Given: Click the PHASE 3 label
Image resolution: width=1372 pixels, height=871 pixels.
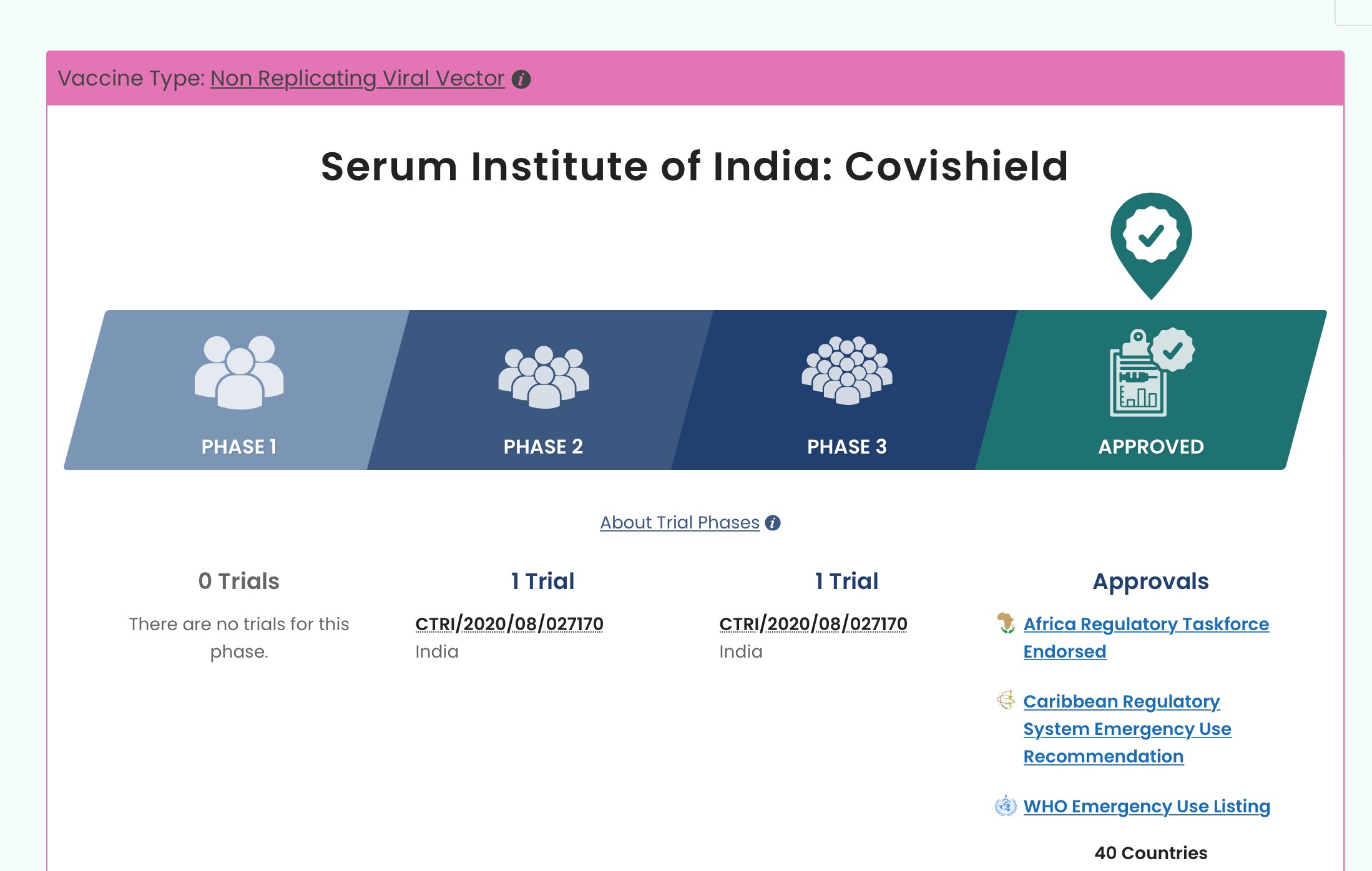Looking at the screenshot, I should click(847, 447).
